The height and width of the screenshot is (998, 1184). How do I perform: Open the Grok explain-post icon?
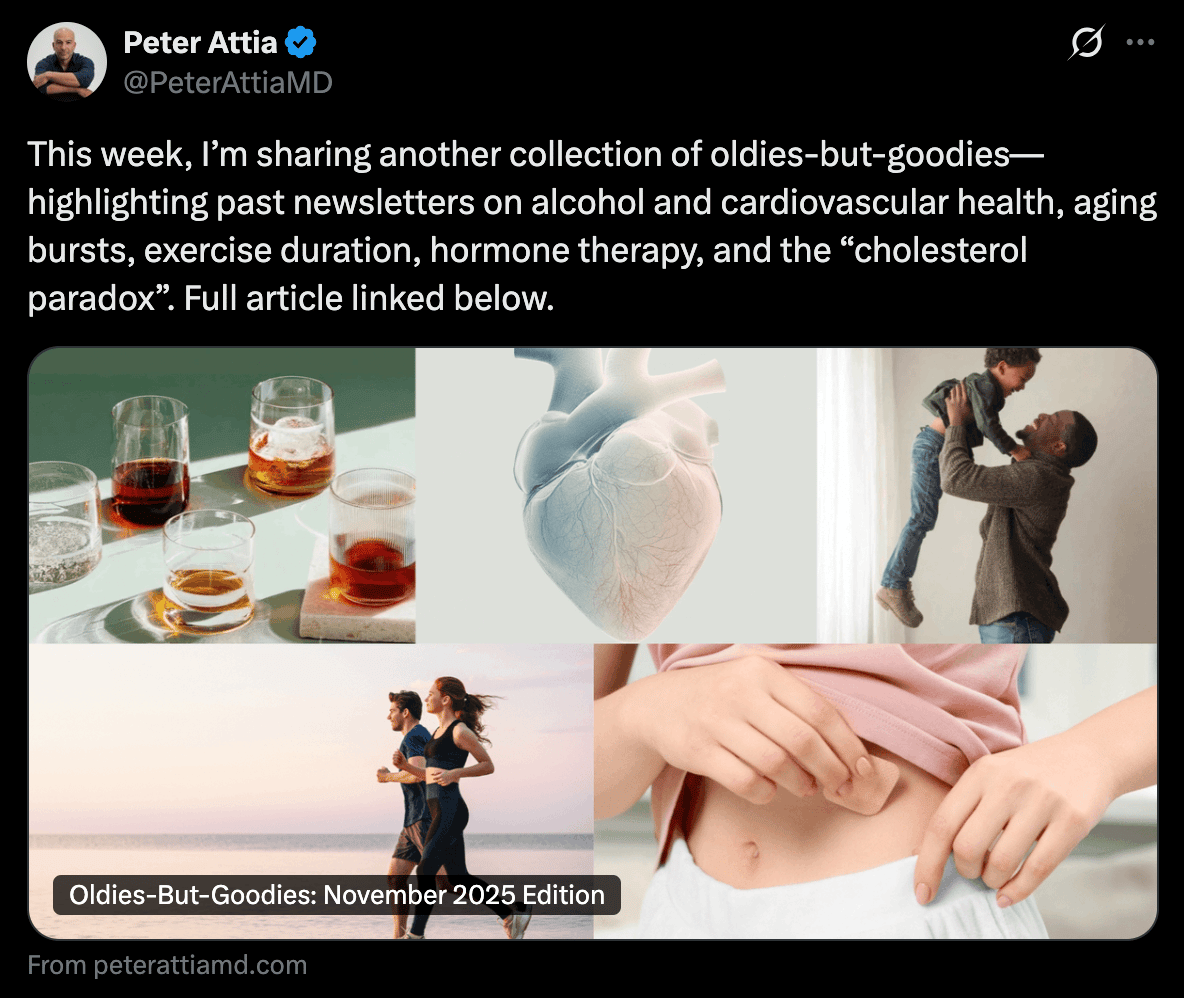coord(1086,42)
